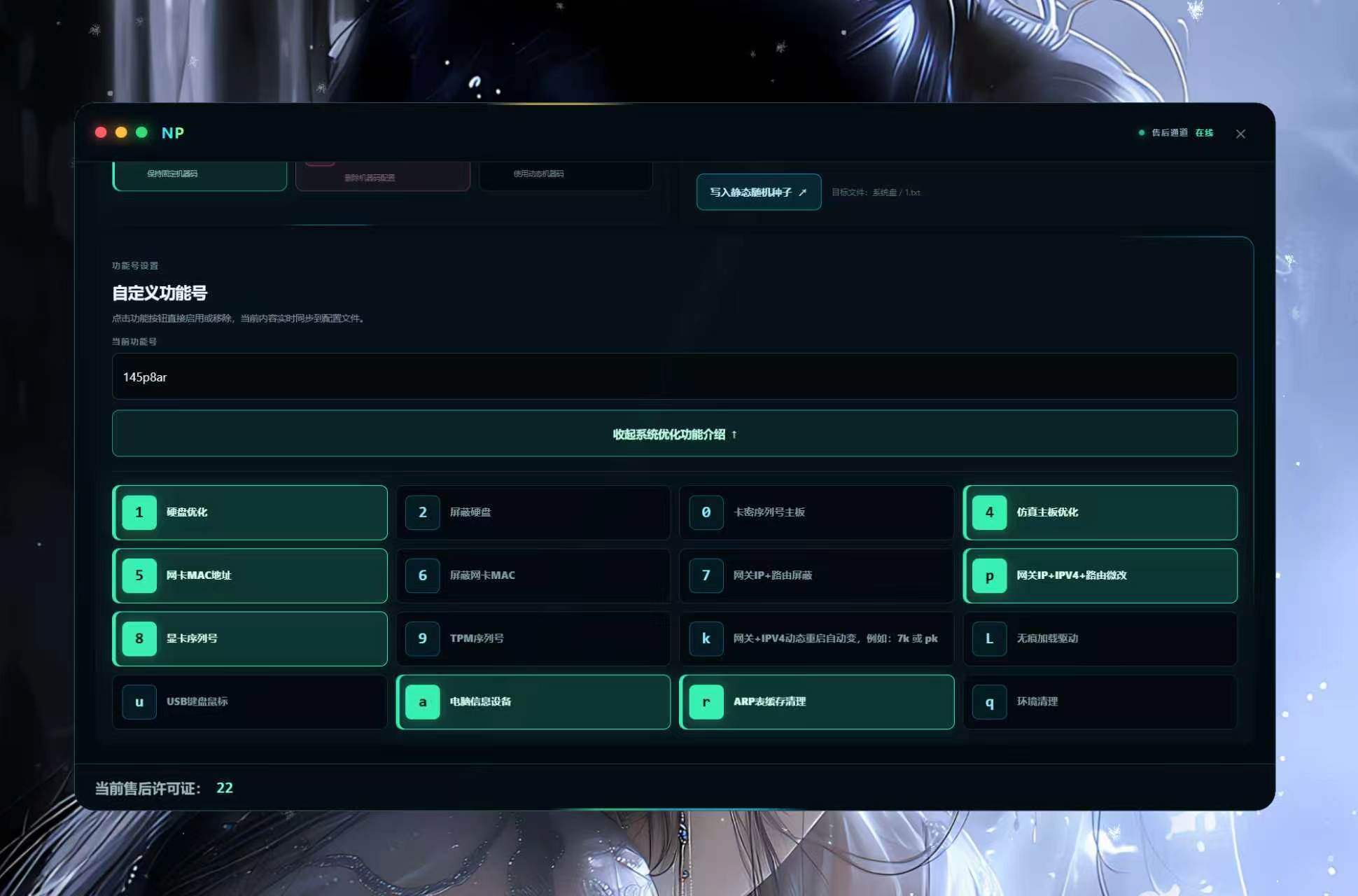Click 删除机器码配置 button

[x=383, y=176]
